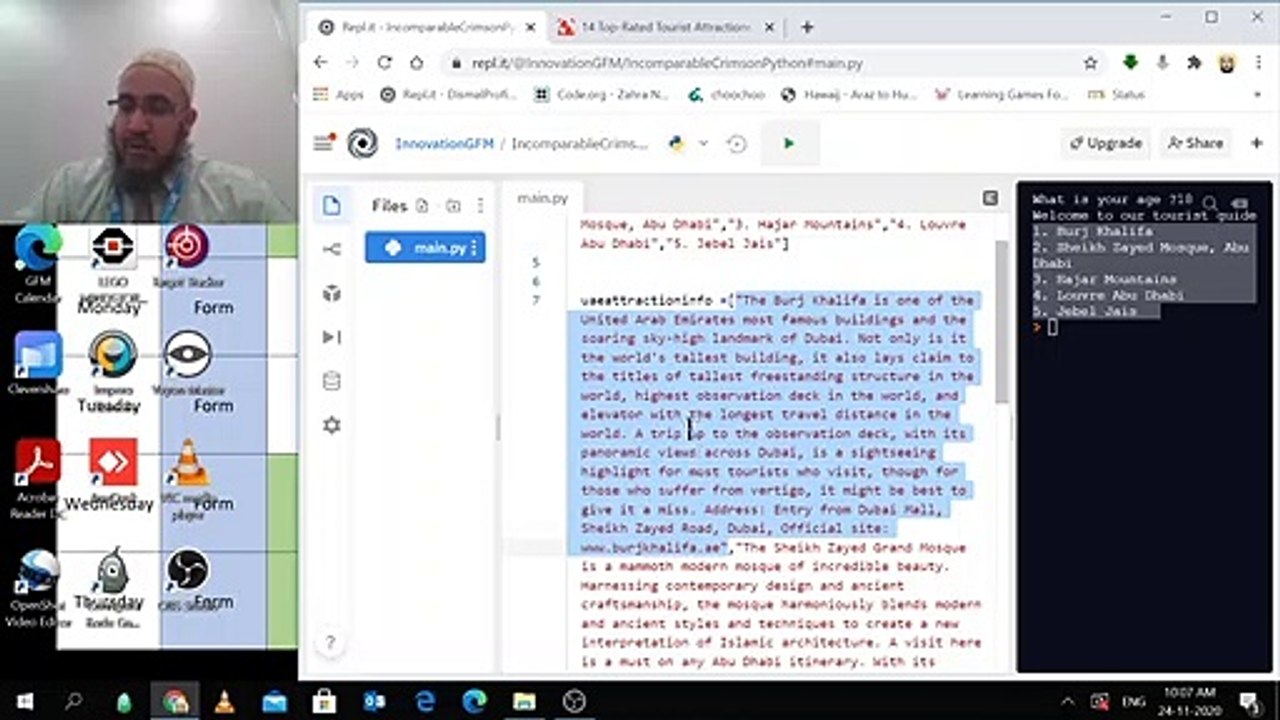1280x720 pixels.
Task: Show hidden system tray icons
Action: click(x=1068, y=701)
